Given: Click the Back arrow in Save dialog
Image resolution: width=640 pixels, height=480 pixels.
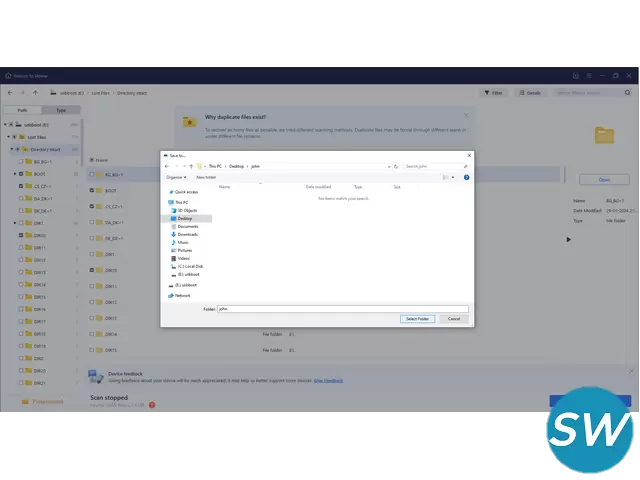Looking at the screenshot, I should coord(168,166).
